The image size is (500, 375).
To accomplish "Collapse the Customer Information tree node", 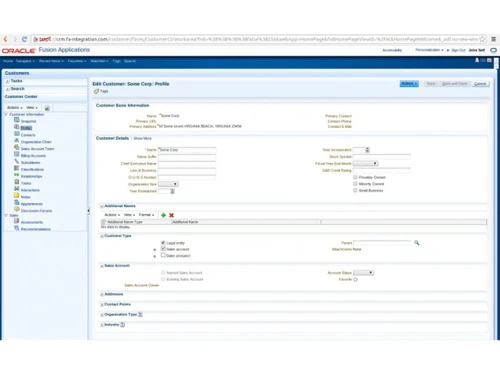I will [6, 114].
